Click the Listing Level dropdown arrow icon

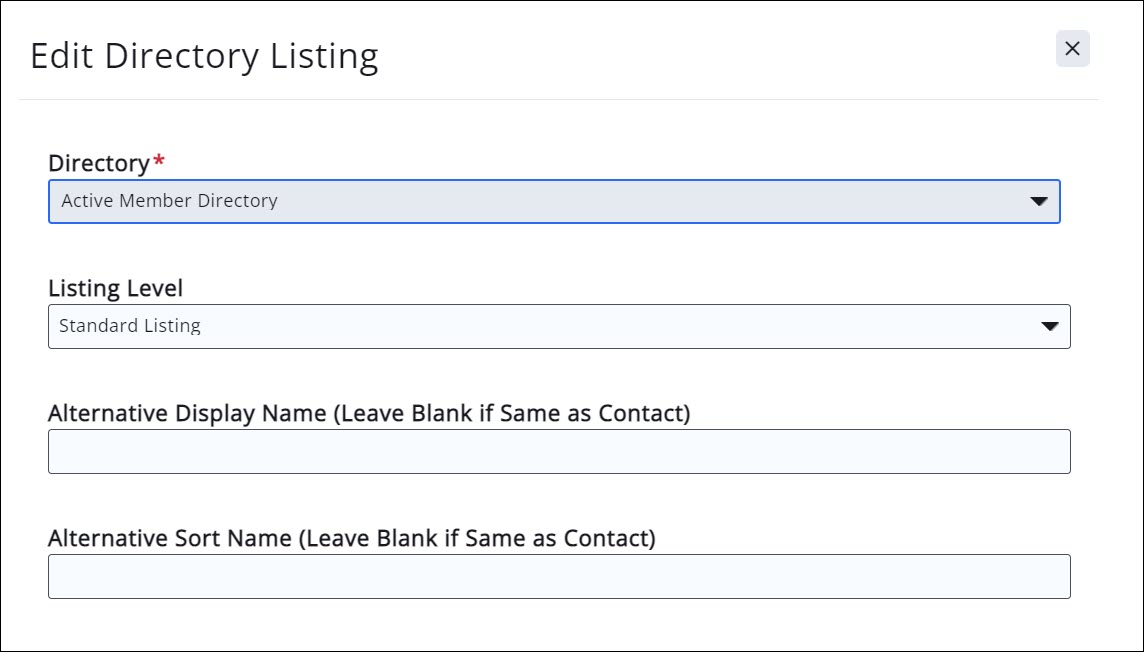tap(1049, 327)
